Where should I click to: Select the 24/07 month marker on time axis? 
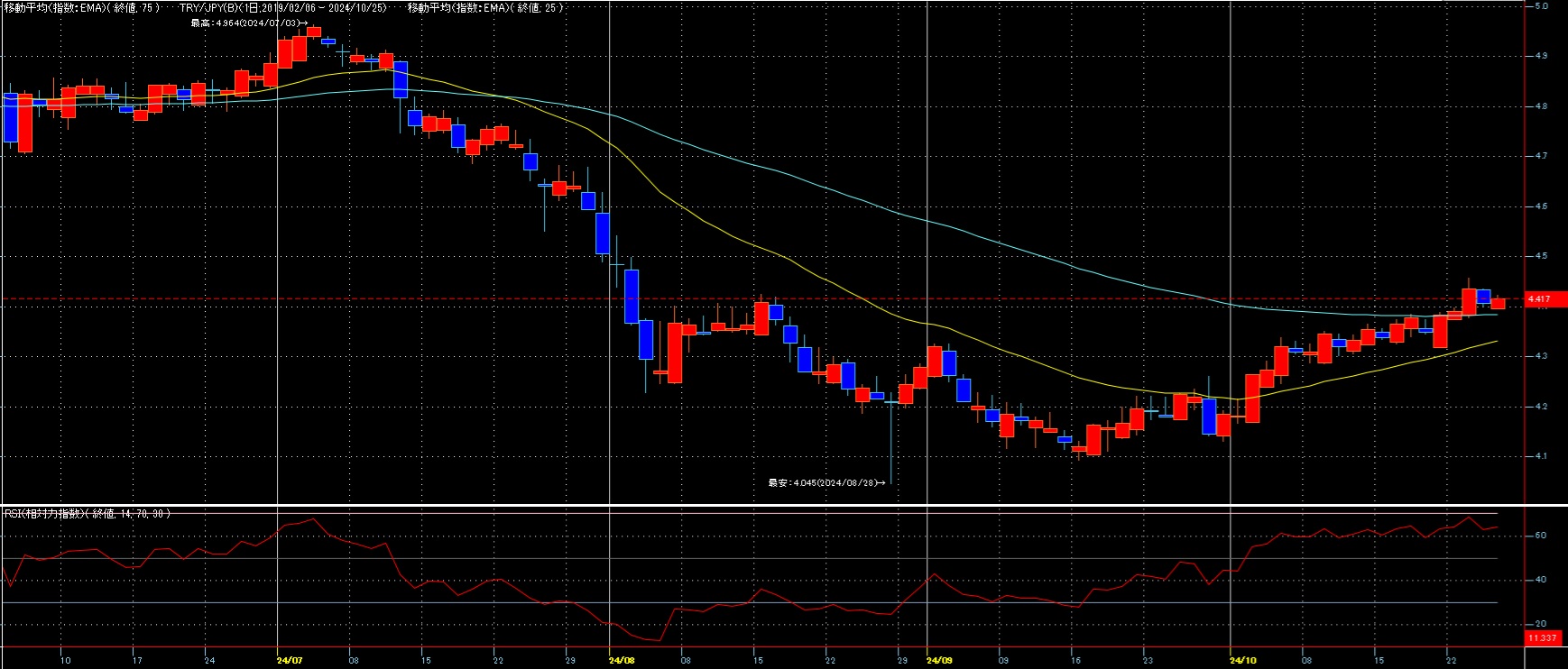tap(290, 661)
